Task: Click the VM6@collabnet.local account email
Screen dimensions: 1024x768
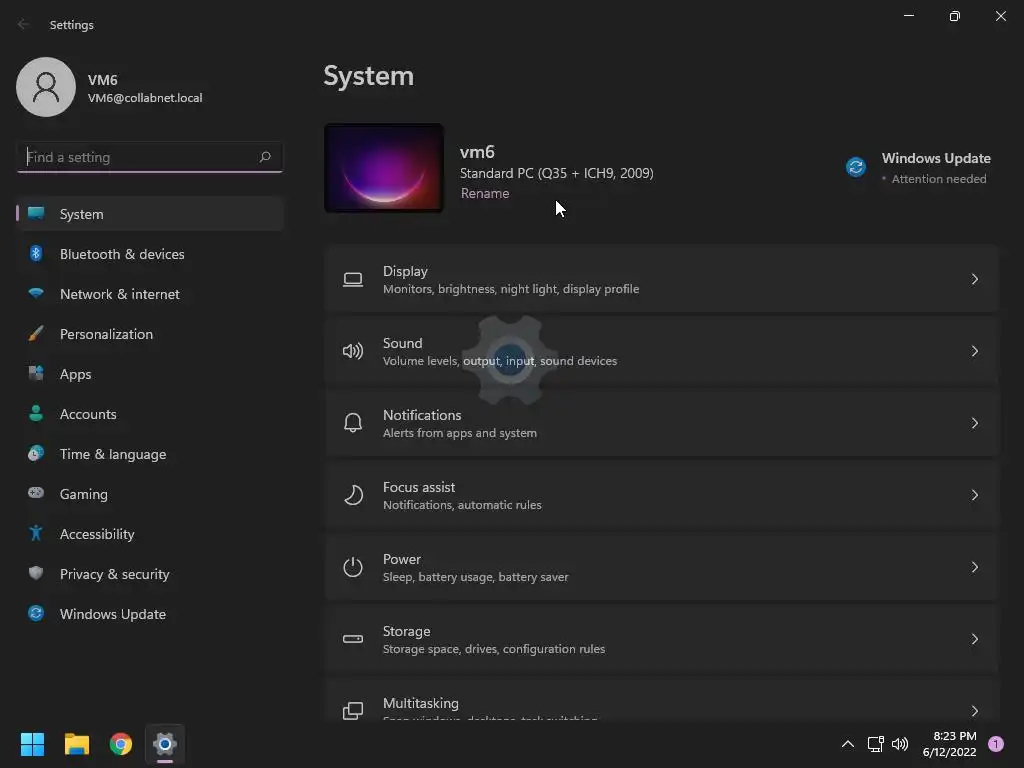Action: tap(145, 98)
